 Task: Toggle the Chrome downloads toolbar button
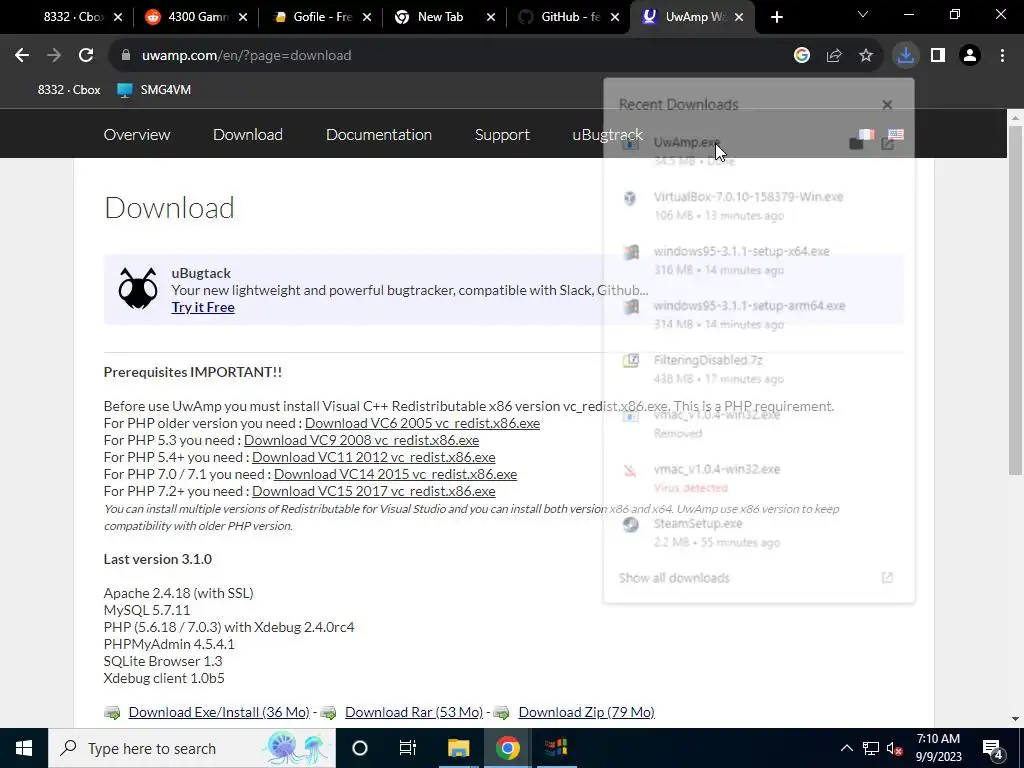pos(905,56)
